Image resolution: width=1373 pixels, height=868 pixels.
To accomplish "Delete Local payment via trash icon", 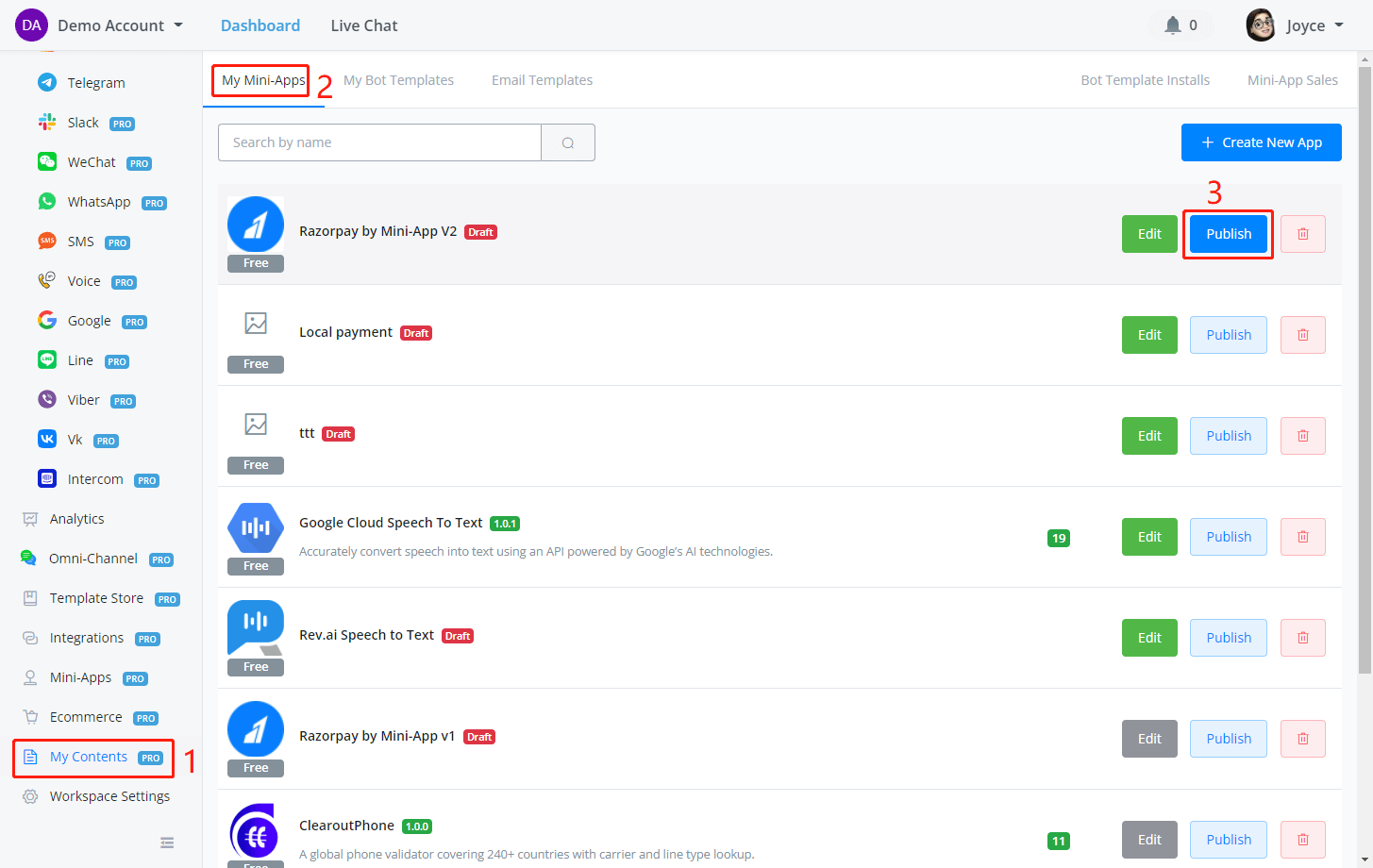I will (1303, 335).
